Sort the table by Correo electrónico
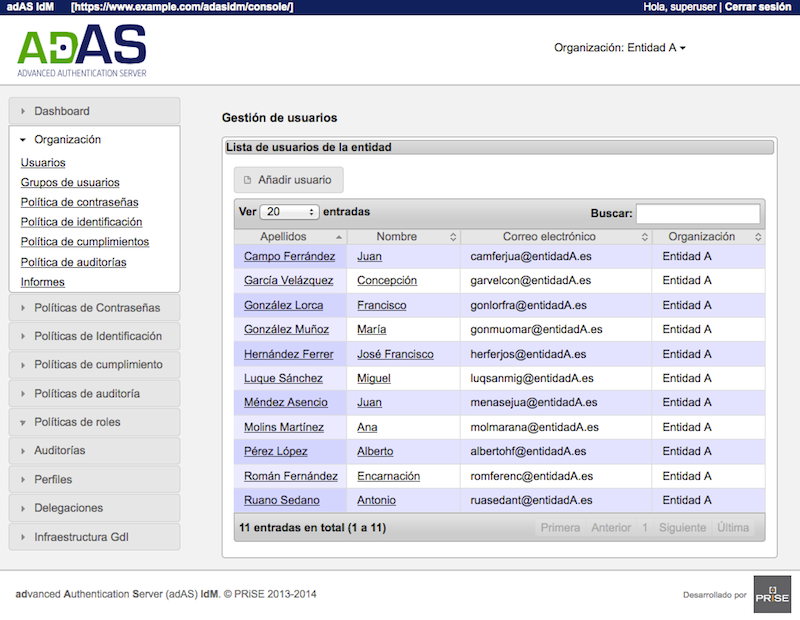800x620 pixels. (556, 237)
